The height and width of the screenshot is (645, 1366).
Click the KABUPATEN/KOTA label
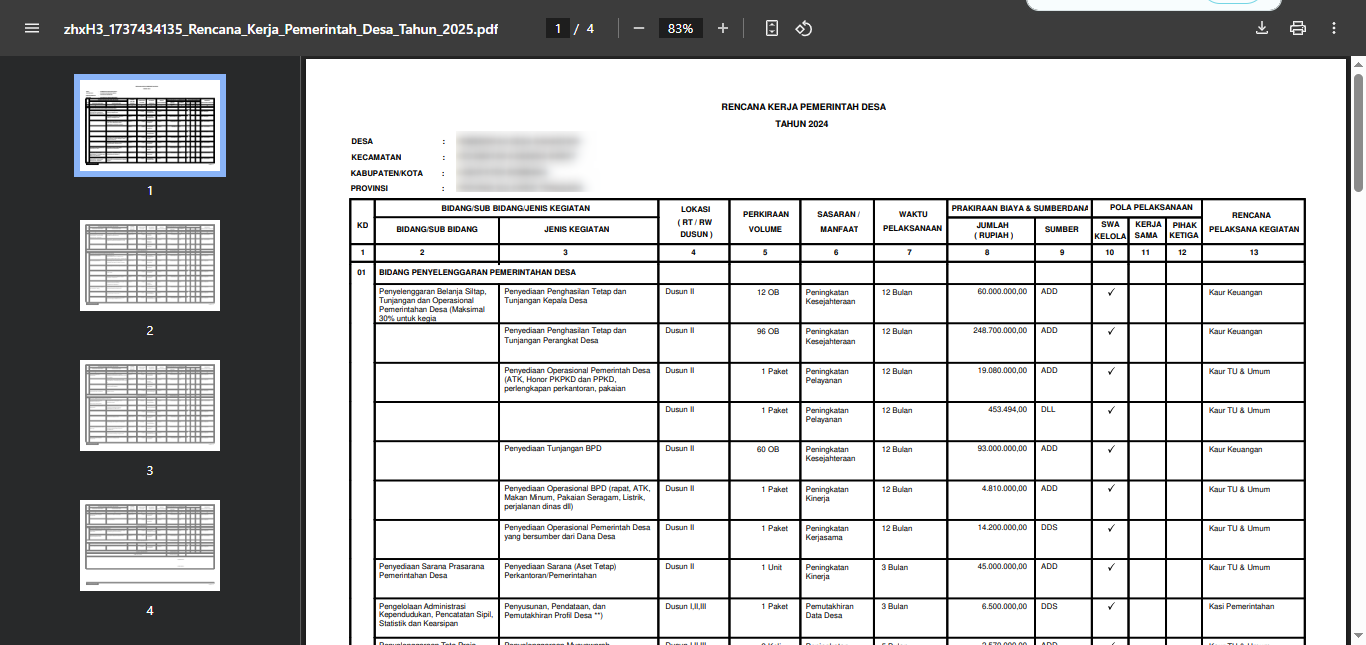click(x=387, y=173)
